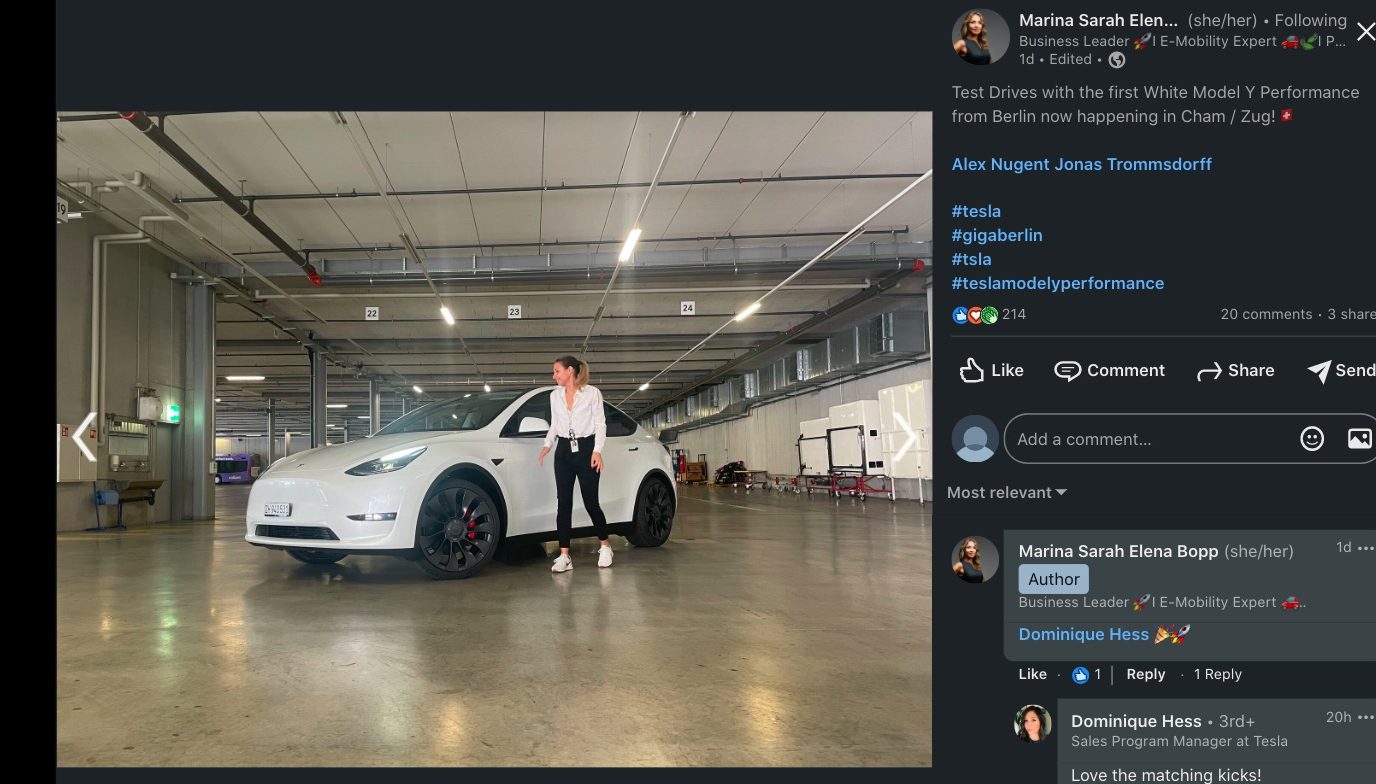Click Reply under Marina's comment
Screen dimensions: 1376x784
tap(1146, 674)
